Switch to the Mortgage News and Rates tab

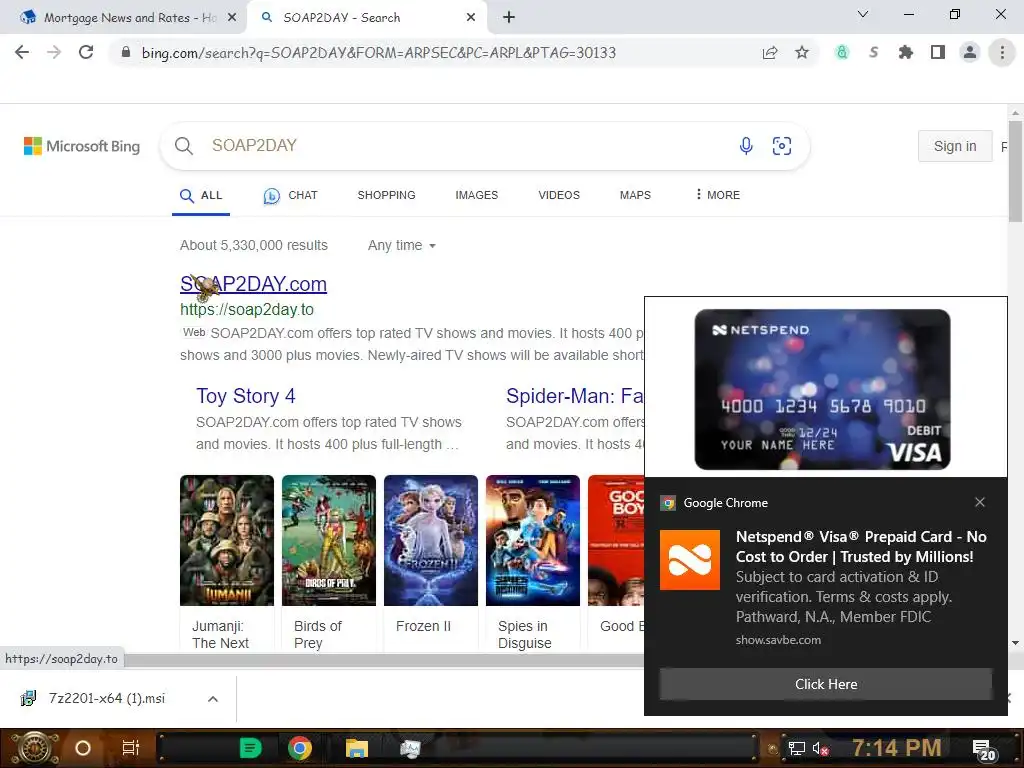coord(124,18)
